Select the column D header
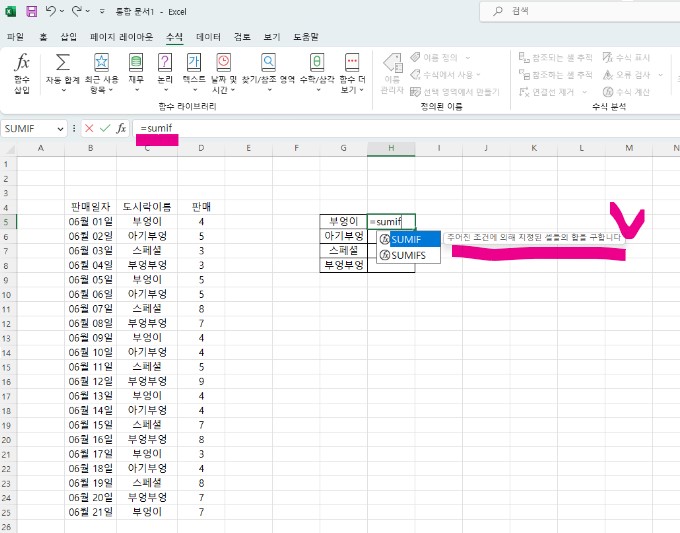680x533 pixels. click(x=201, y=148)
